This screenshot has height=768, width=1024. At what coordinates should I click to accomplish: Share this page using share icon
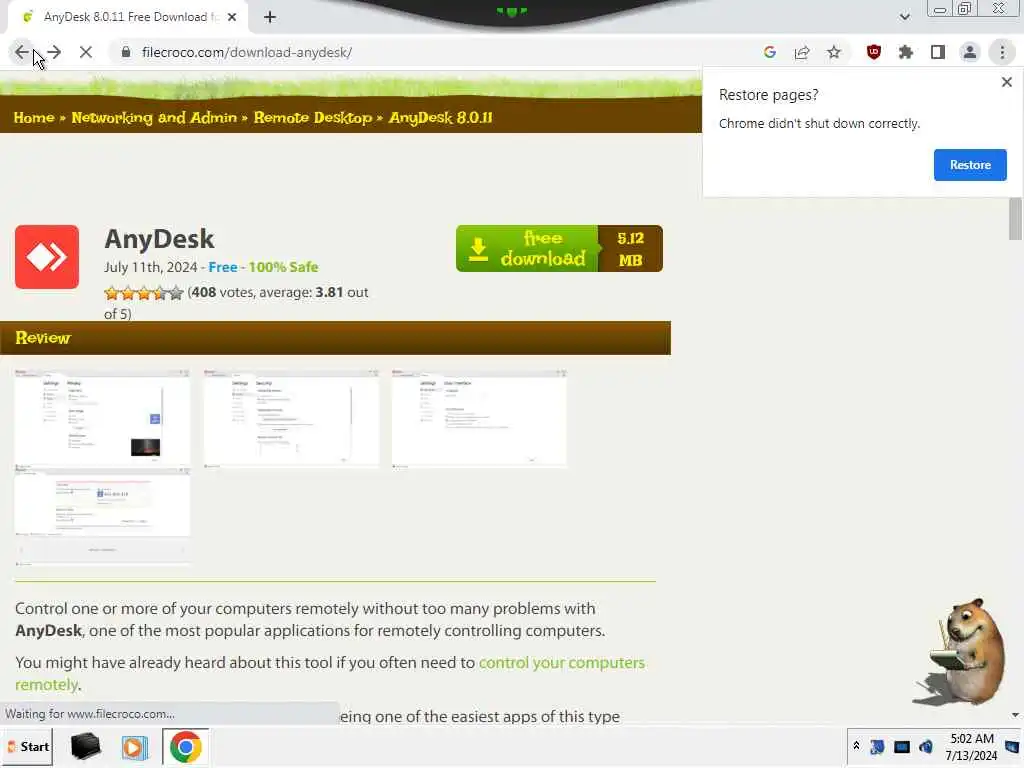pyautogui.click(x=802, y=52)
